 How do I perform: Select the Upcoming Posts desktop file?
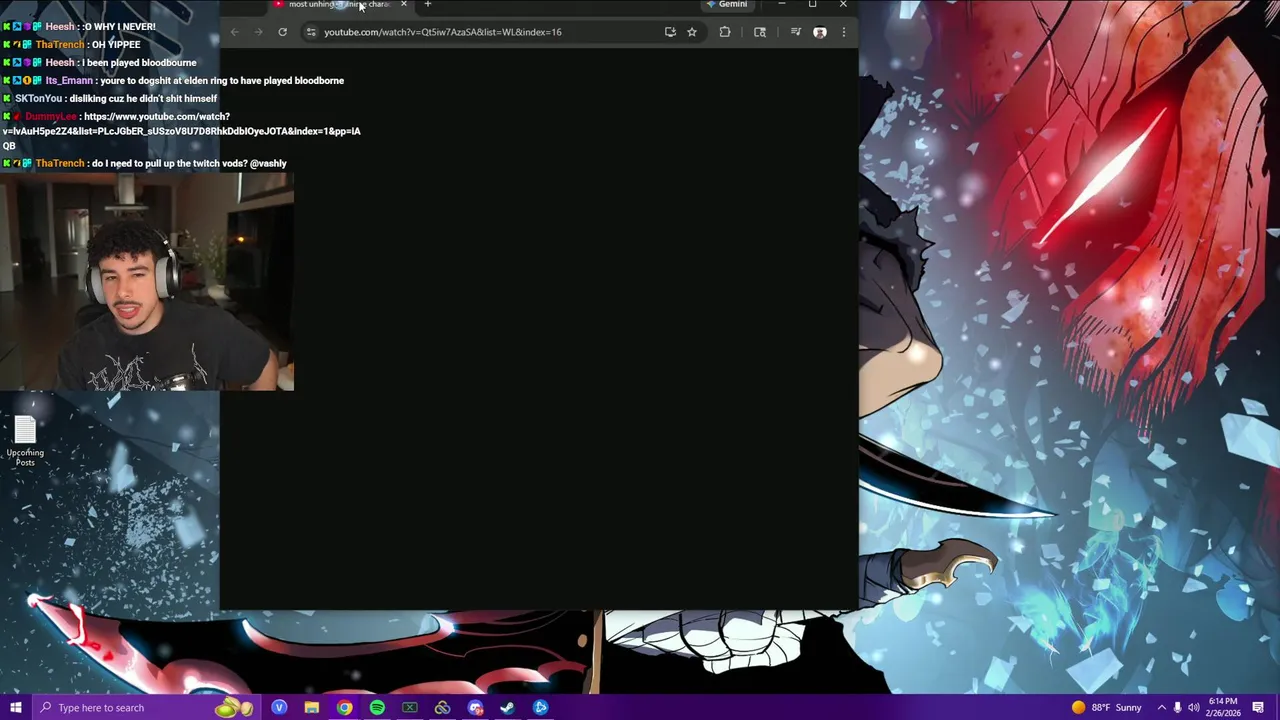click(25, 442)
